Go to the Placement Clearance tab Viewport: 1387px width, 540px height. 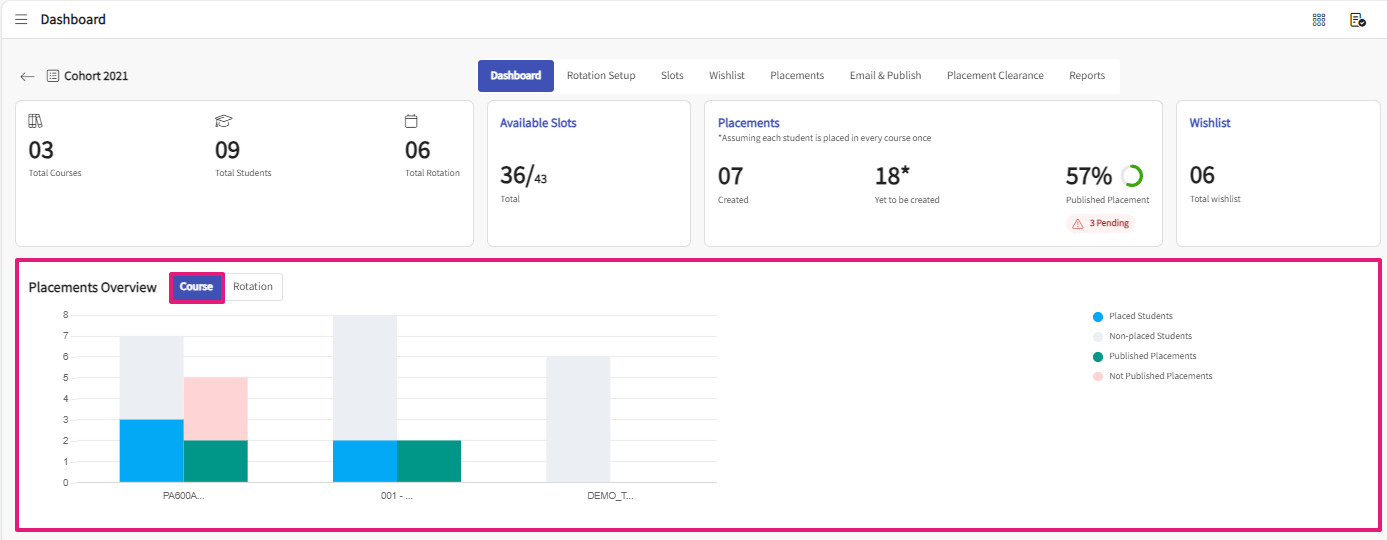[995, 76]
